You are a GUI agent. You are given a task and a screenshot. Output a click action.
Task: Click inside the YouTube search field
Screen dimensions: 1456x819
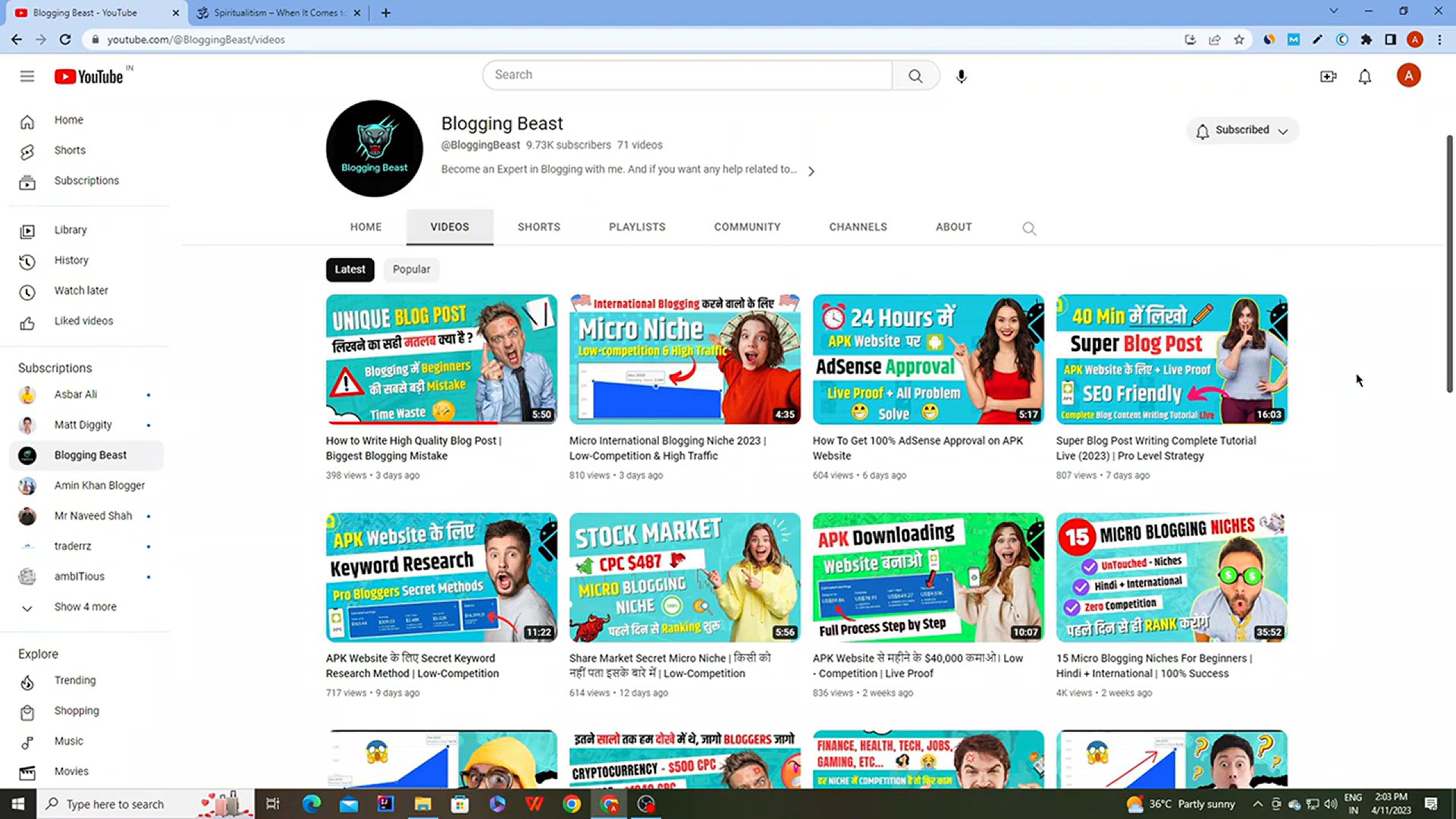(687, 75)
